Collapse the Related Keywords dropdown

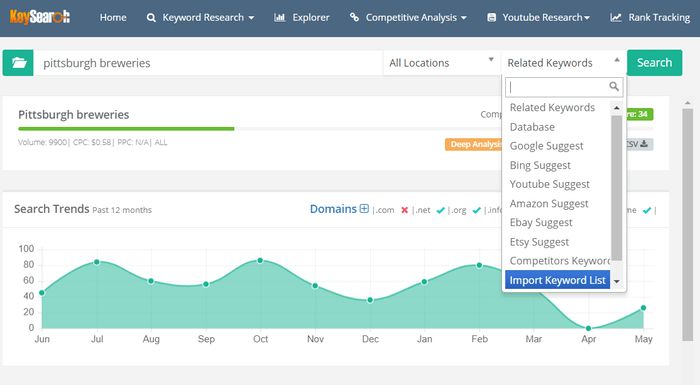pos(564,63)
